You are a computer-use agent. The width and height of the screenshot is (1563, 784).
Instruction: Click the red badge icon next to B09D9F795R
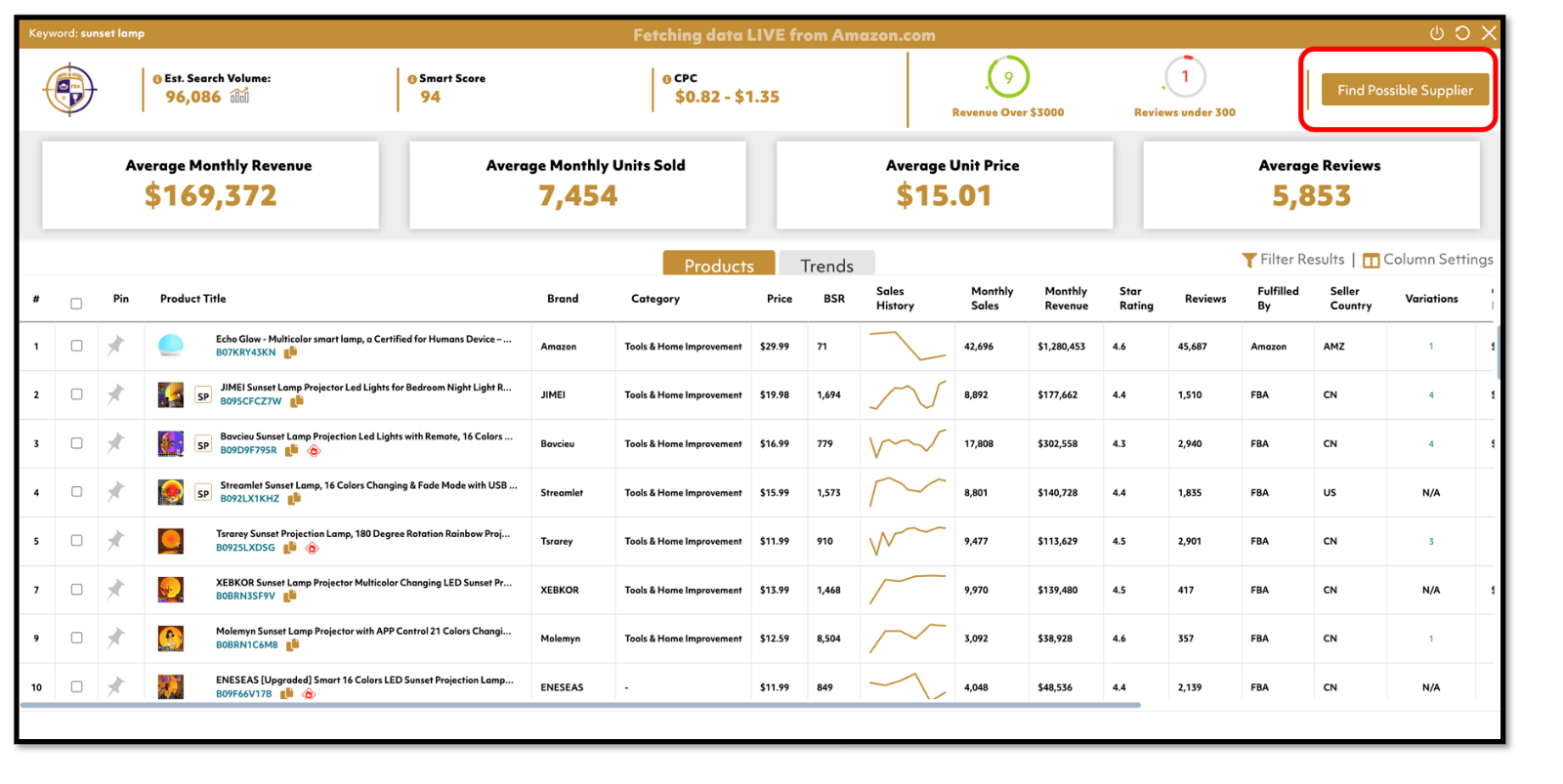tap(314, 451)
